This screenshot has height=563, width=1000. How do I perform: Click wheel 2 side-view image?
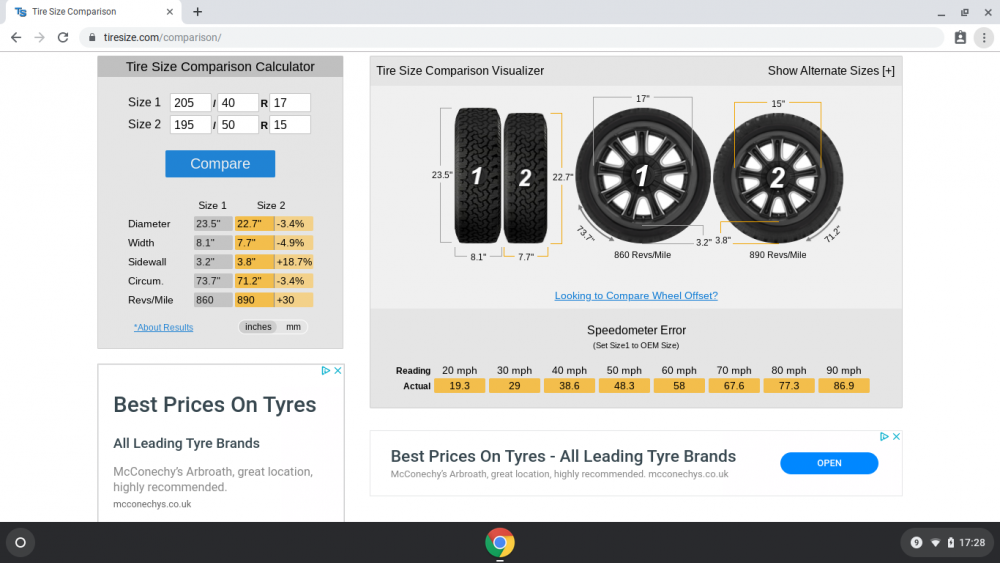coord(778,178)
